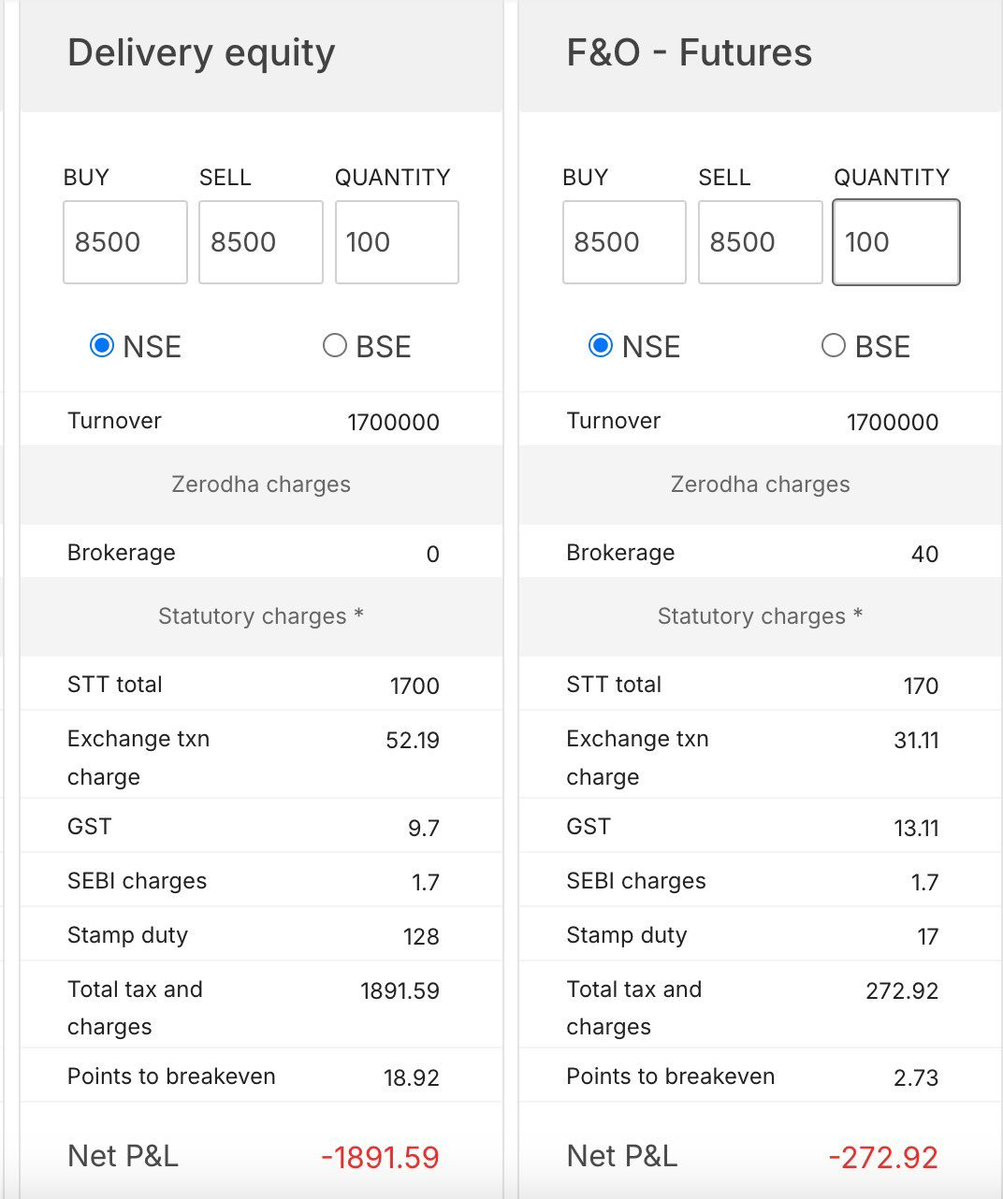Click Points to breakeven value 2.73
Screen dimensions: 1003x1199
(x=917, y=1078)
